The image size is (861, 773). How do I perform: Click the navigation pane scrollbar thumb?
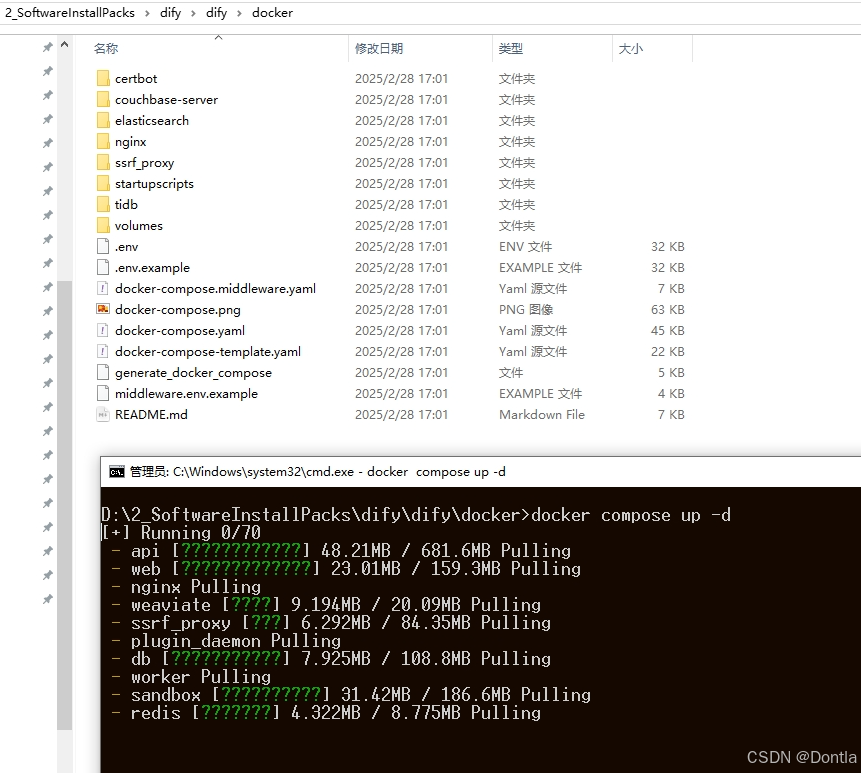pos(65,505)
